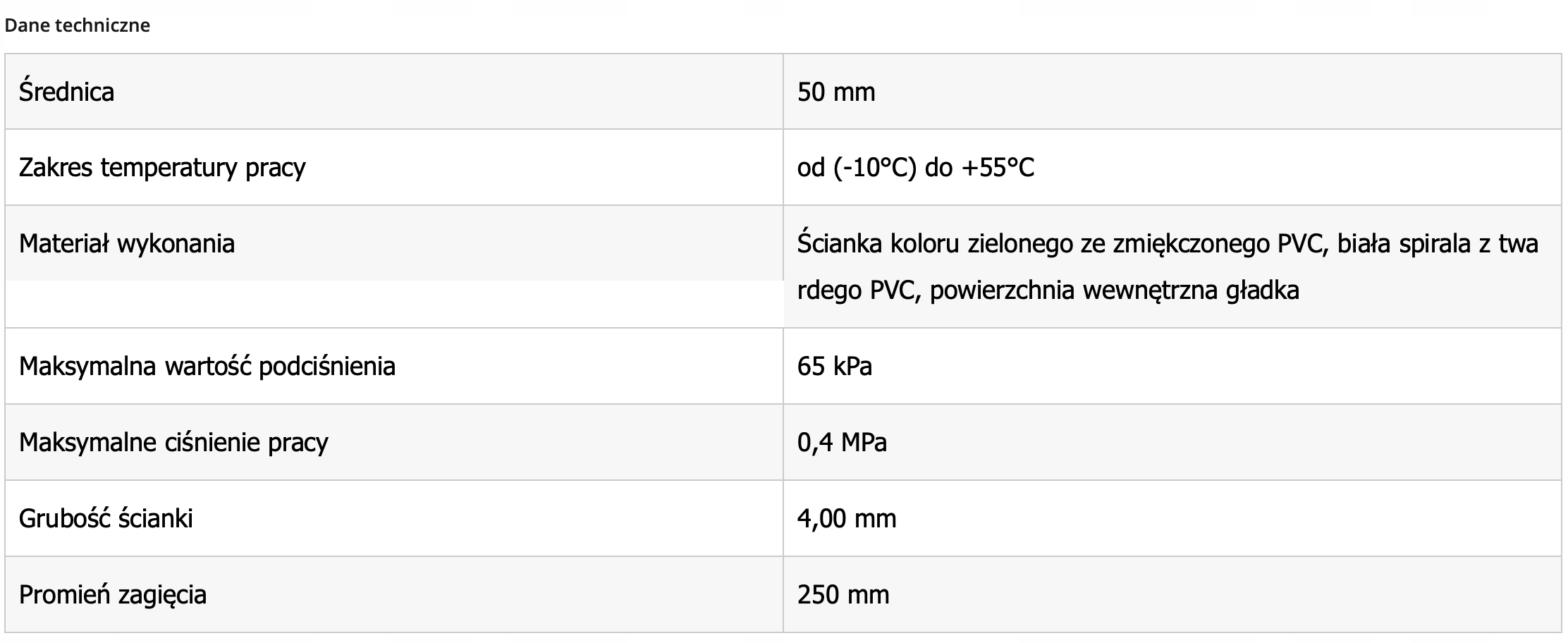Select the 'Średnica' label cell
The width and height of the screenshot is (1568, 643).
[394, 92]
